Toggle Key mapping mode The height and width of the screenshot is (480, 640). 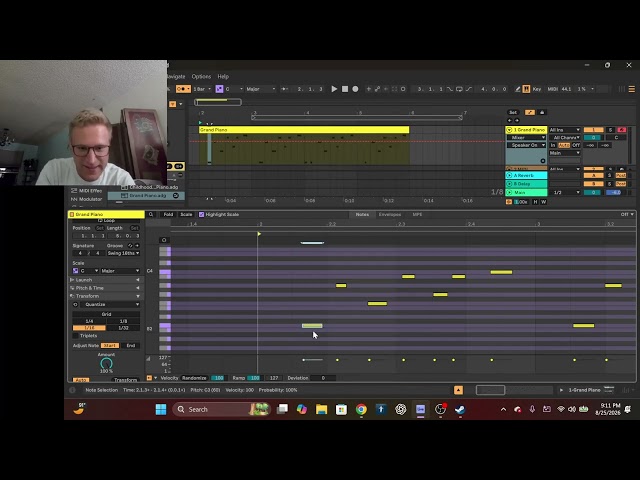coord(537,89)
